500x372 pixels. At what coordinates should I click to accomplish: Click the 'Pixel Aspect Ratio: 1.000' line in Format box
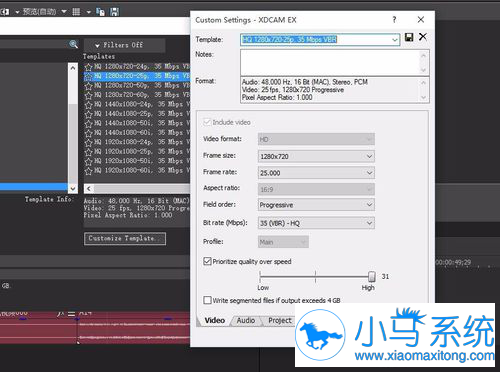[x=277, y=98]
